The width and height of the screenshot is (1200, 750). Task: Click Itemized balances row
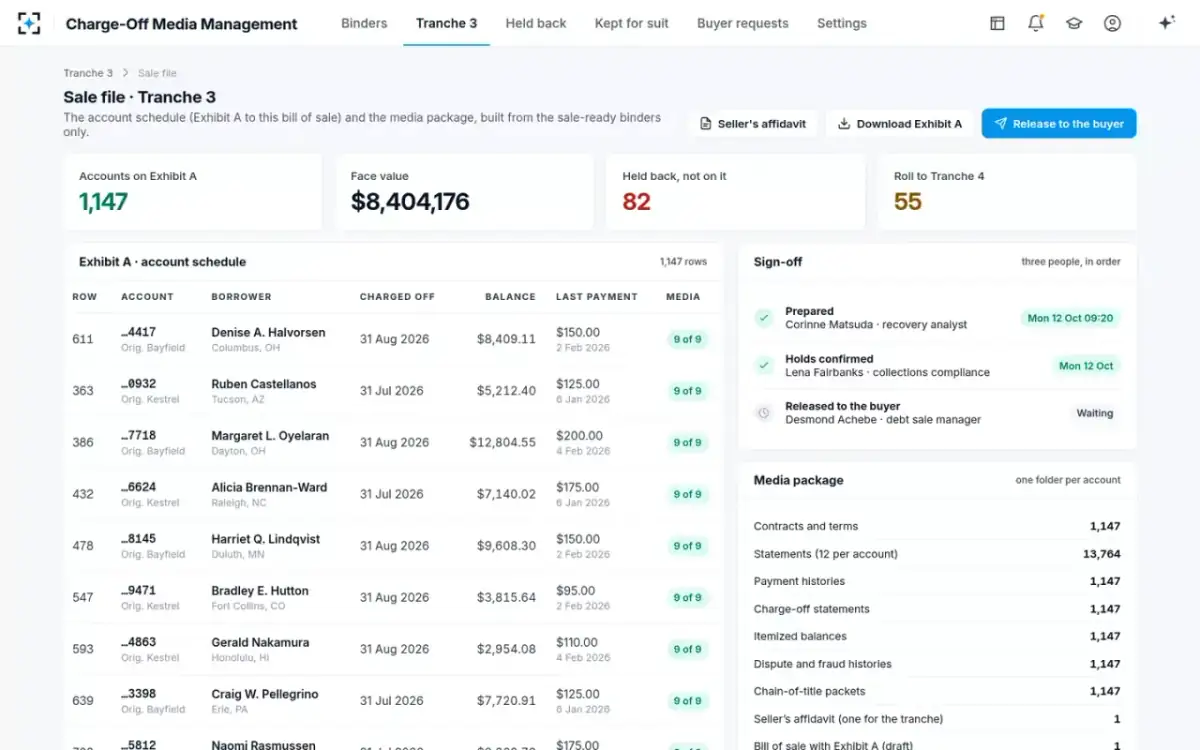coord(937,636)
